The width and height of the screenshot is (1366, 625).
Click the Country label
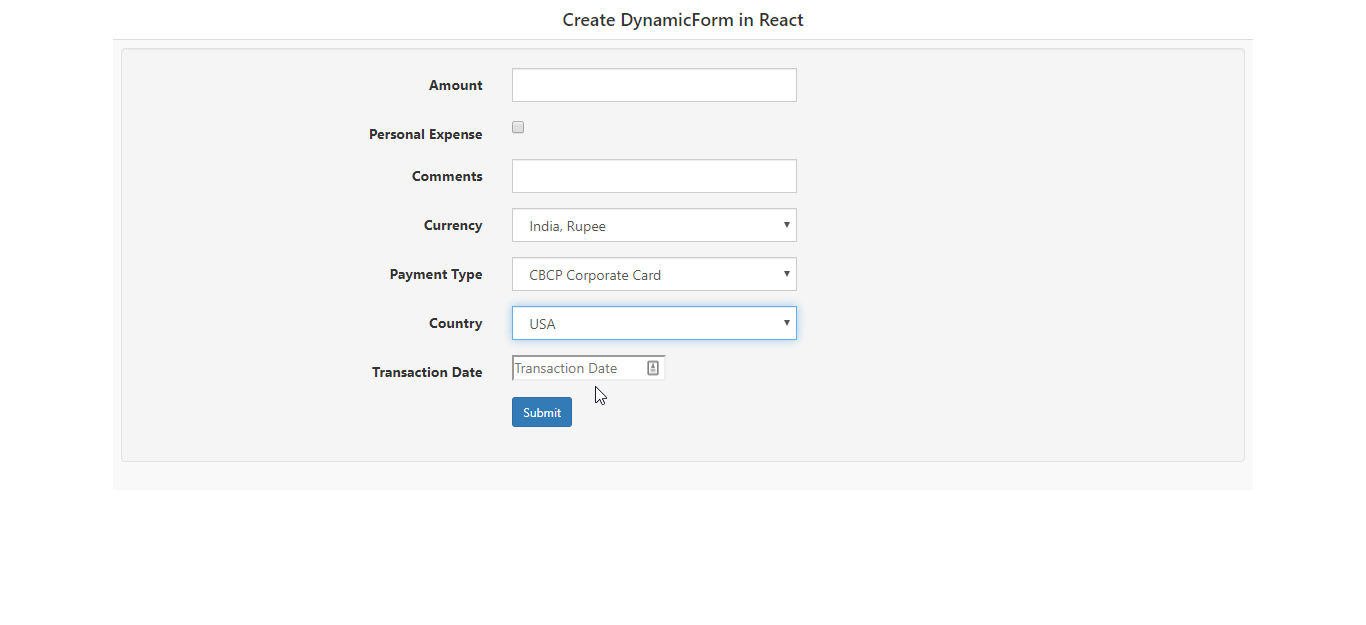pyautogui.click(x=456, y=323)
